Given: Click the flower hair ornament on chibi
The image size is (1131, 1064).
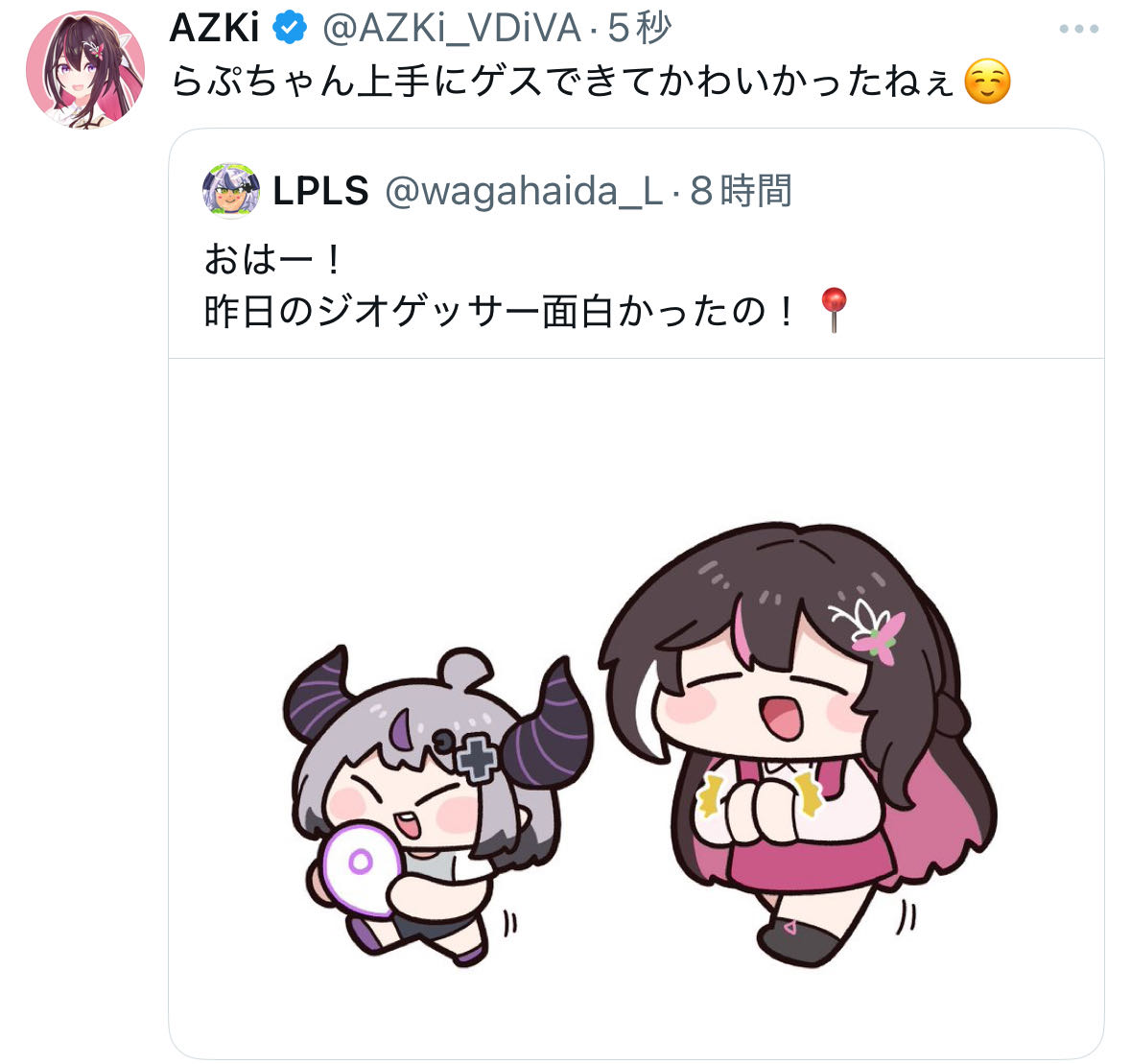Looking at the screenshot, I should (868, 629).
